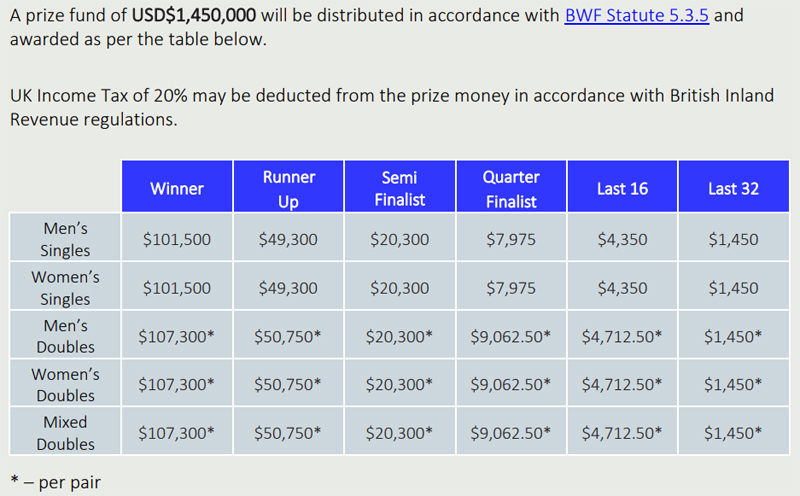Click the Women's Doubles row label
Viewport: 800px width, 496px height.
65,384
